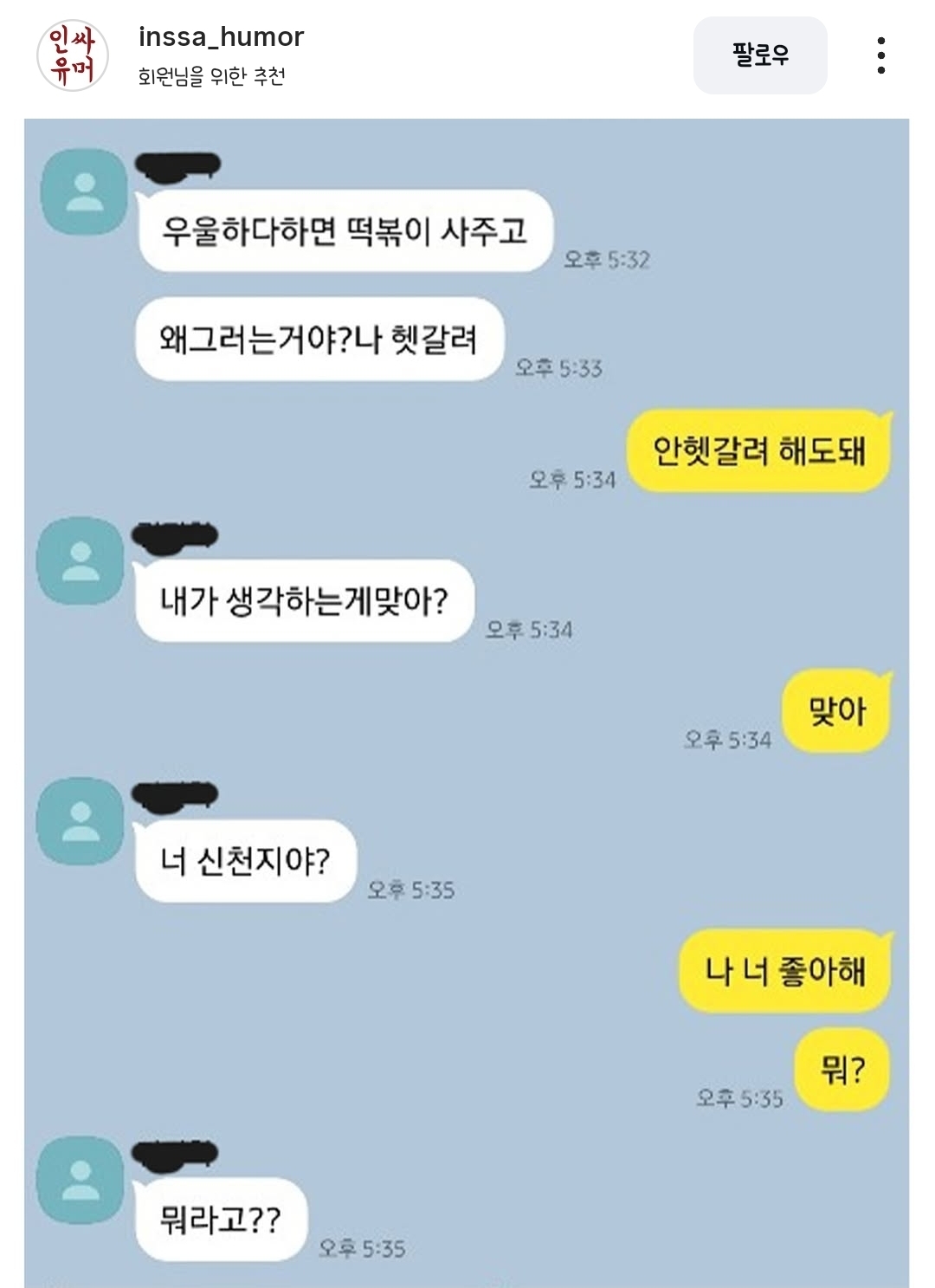Open the inssa_humor profile picture
Image resolution: width=935 pixels, height=1288 pixels.
tap(73, 55)
